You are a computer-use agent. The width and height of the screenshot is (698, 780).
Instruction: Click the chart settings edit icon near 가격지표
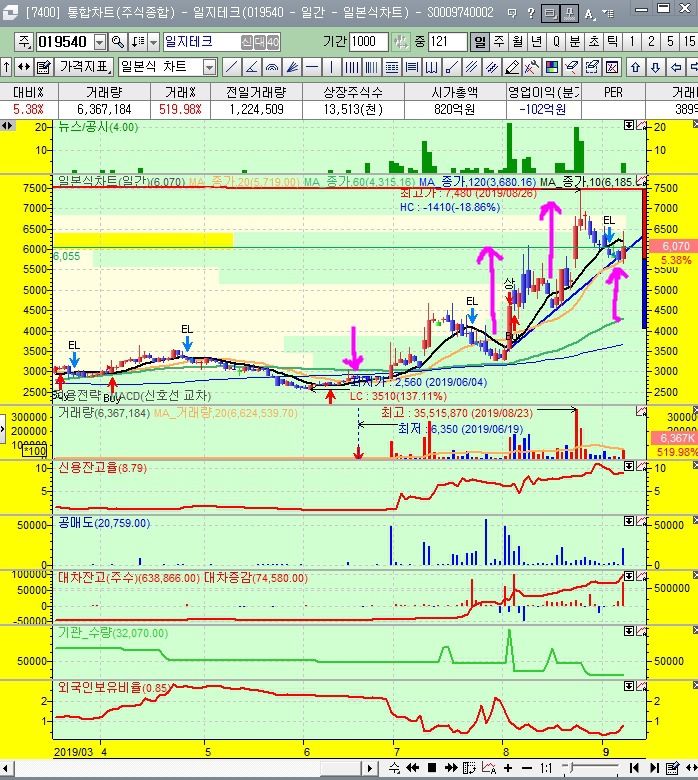pos(43,67)
